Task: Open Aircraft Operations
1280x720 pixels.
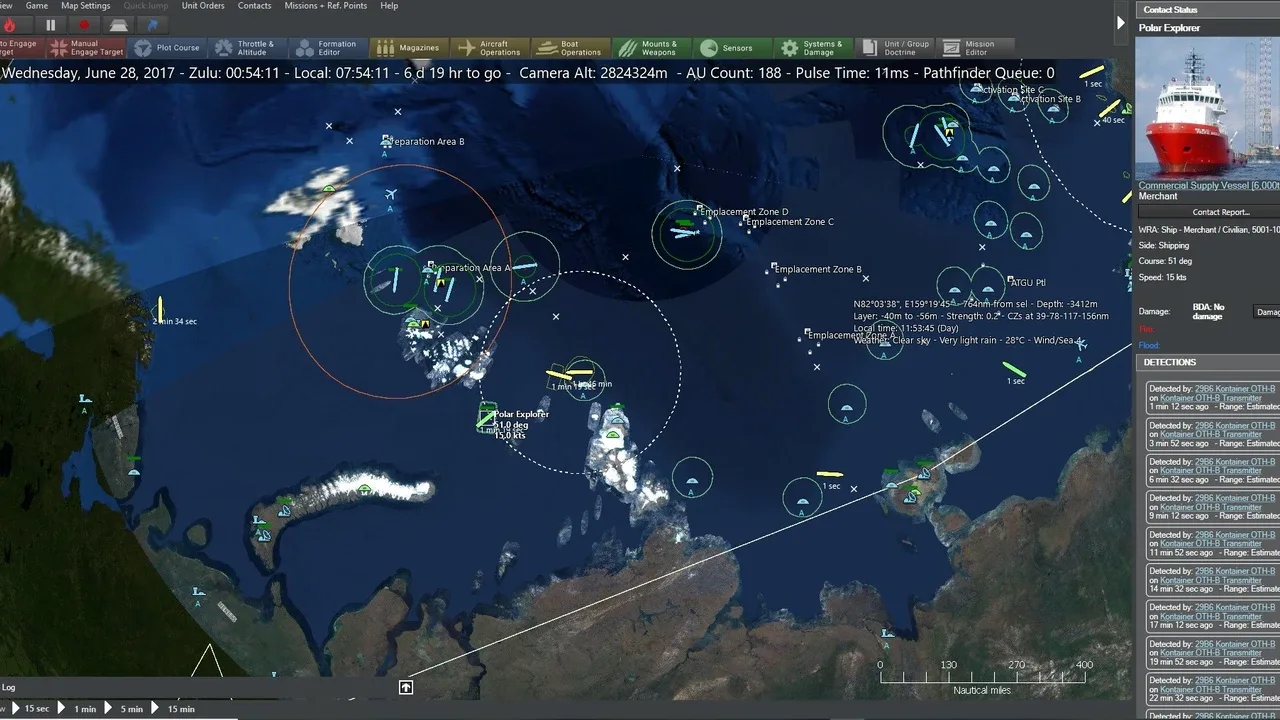Action: tap(489, 48)
